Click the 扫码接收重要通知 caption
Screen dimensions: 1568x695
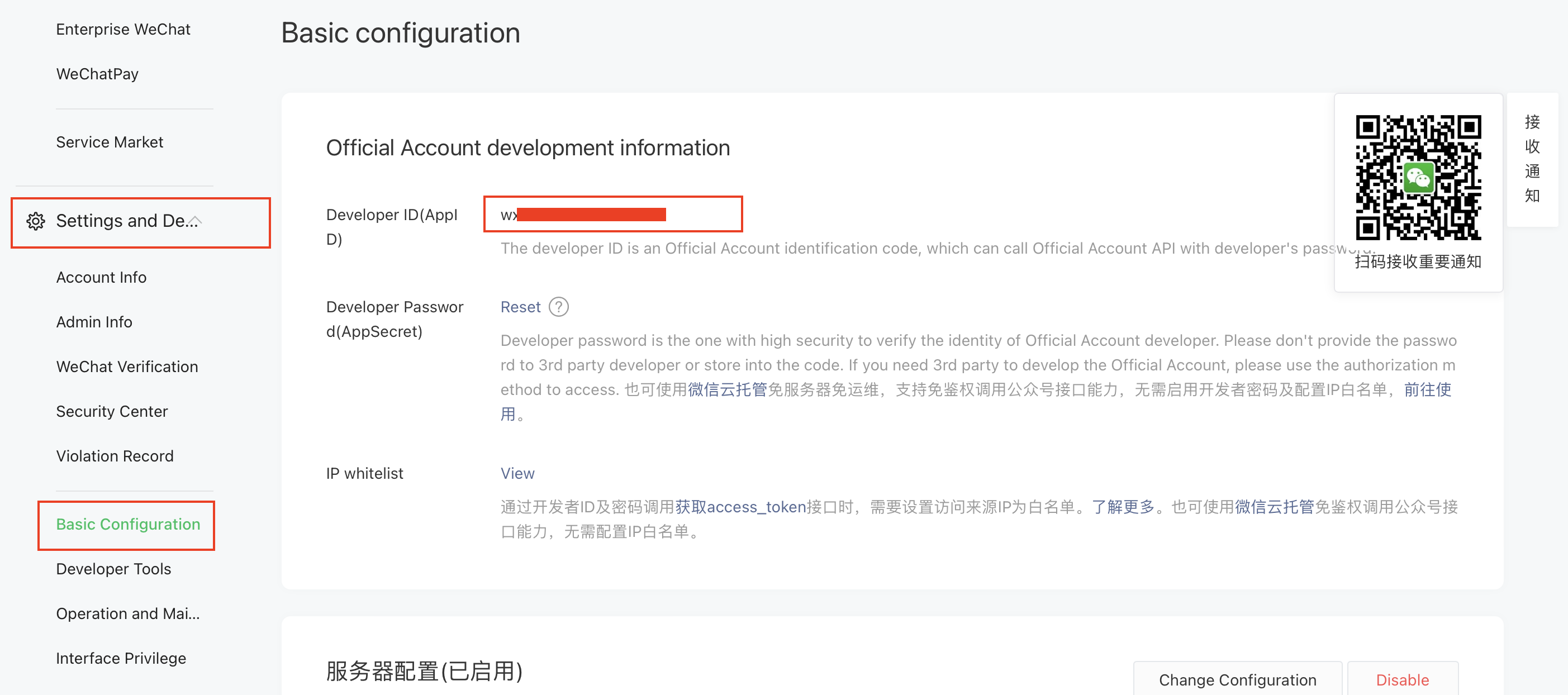click(x=1418, y=261)
